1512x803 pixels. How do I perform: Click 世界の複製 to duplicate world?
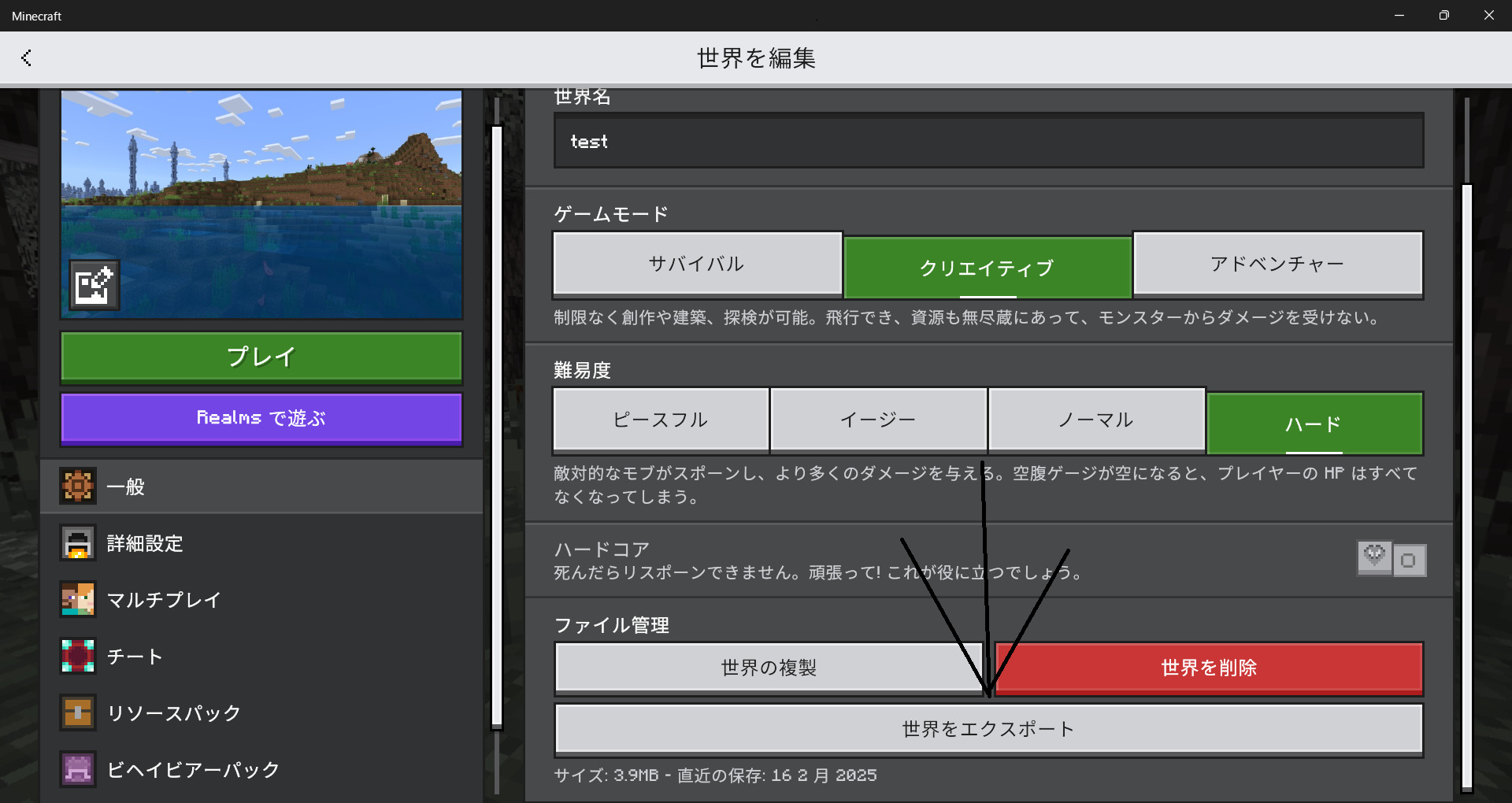769,668
